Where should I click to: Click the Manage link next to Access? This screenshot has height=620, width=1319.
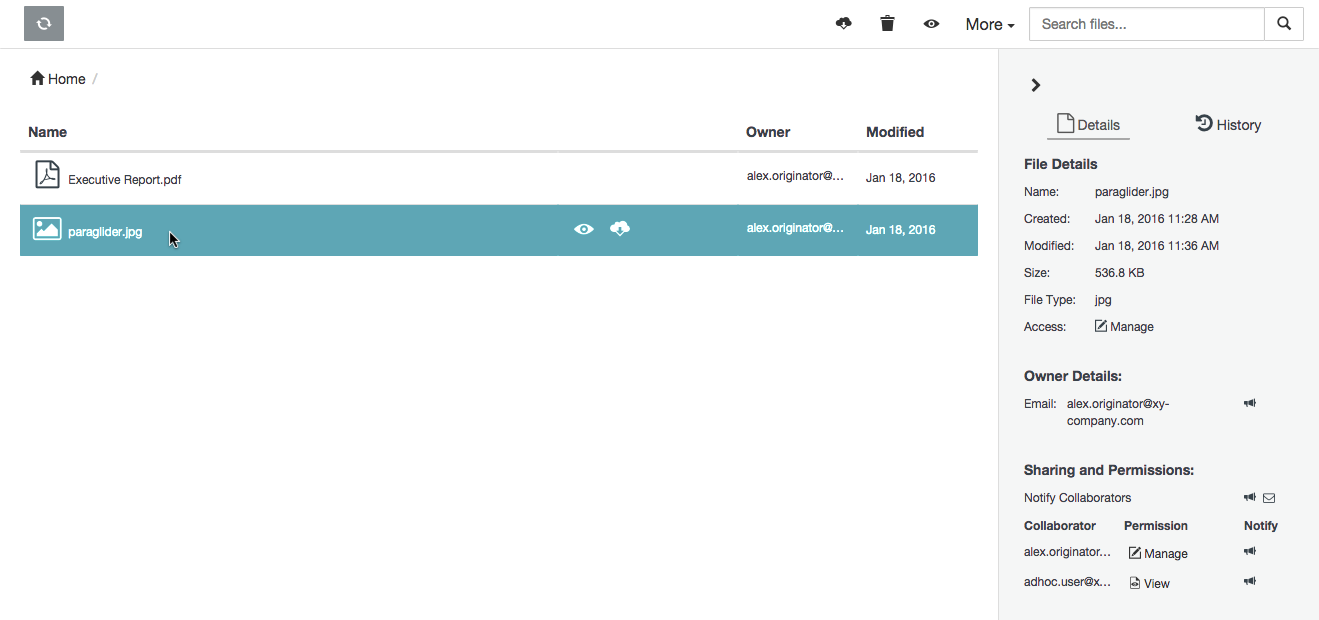point(1124,327)
